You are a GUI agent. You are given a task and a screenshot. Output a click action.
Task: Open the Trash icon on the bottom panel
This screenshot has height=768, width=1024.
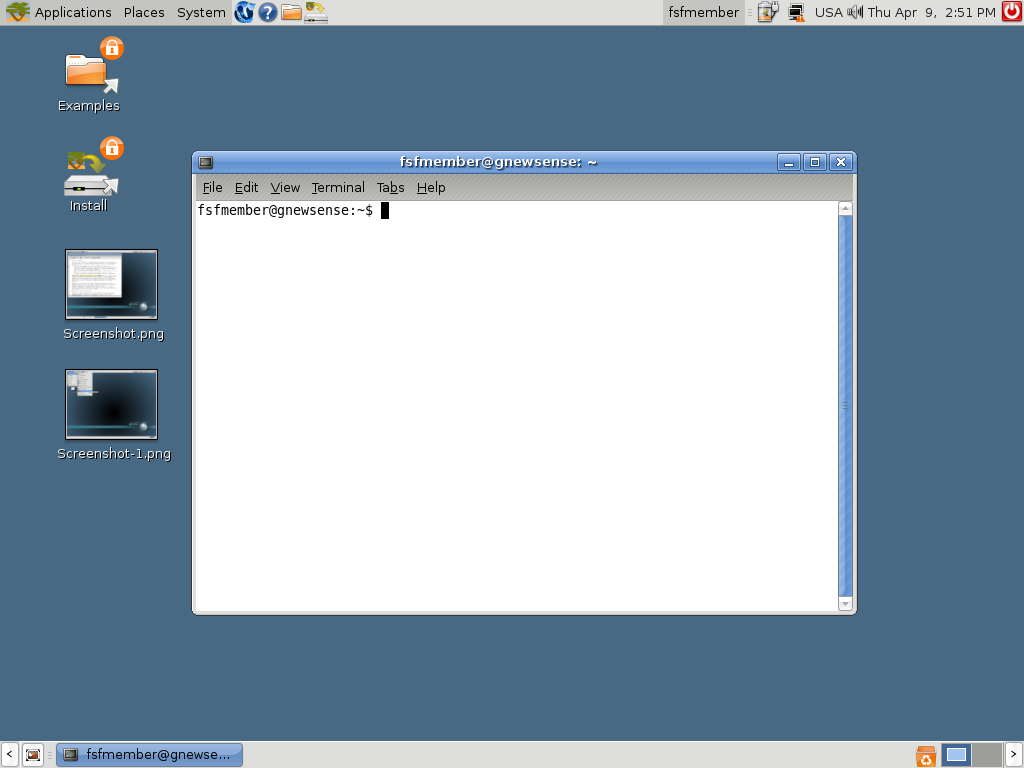(x=925, y=755)
